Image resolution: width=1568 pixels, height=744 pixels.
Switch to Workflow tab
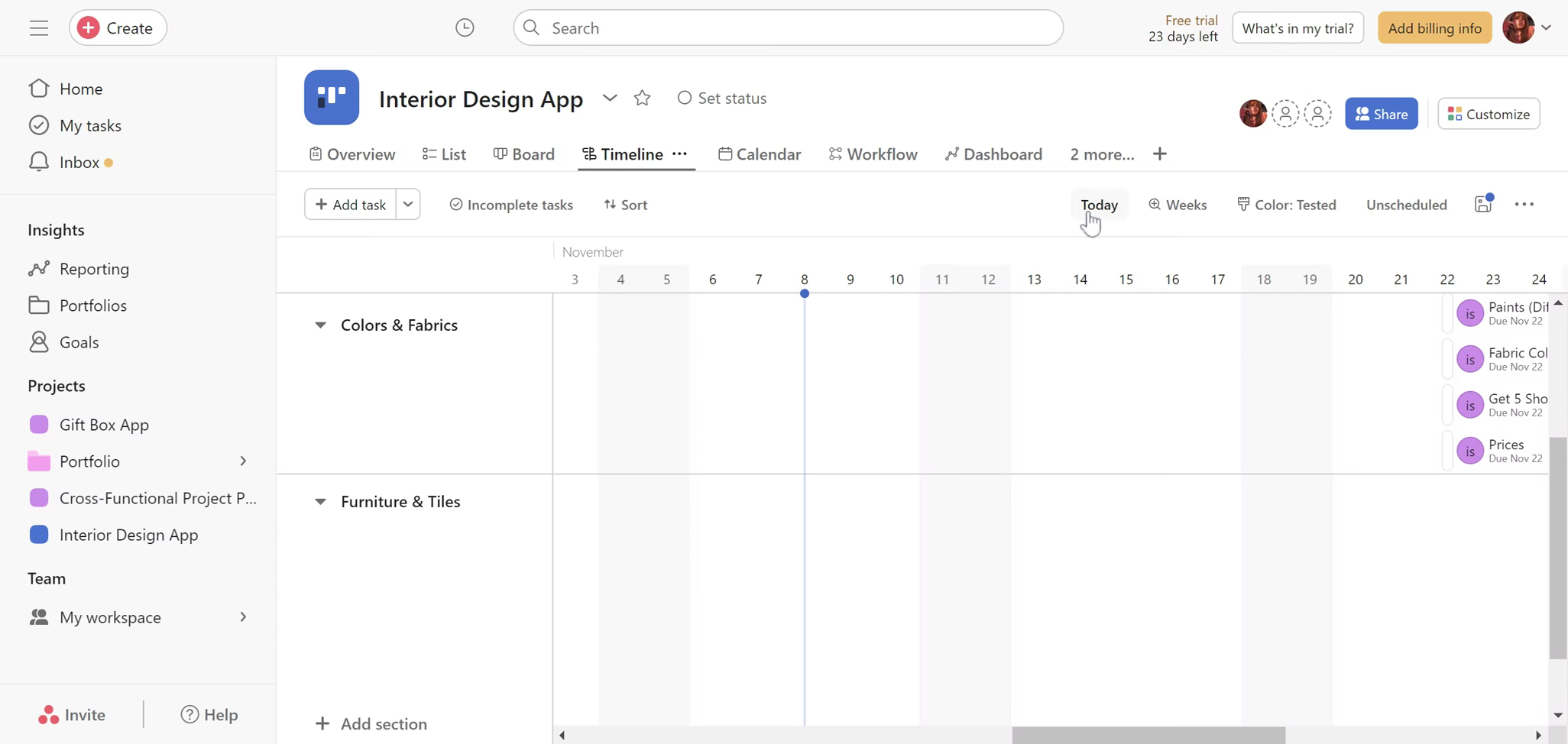tap(873, 154)
